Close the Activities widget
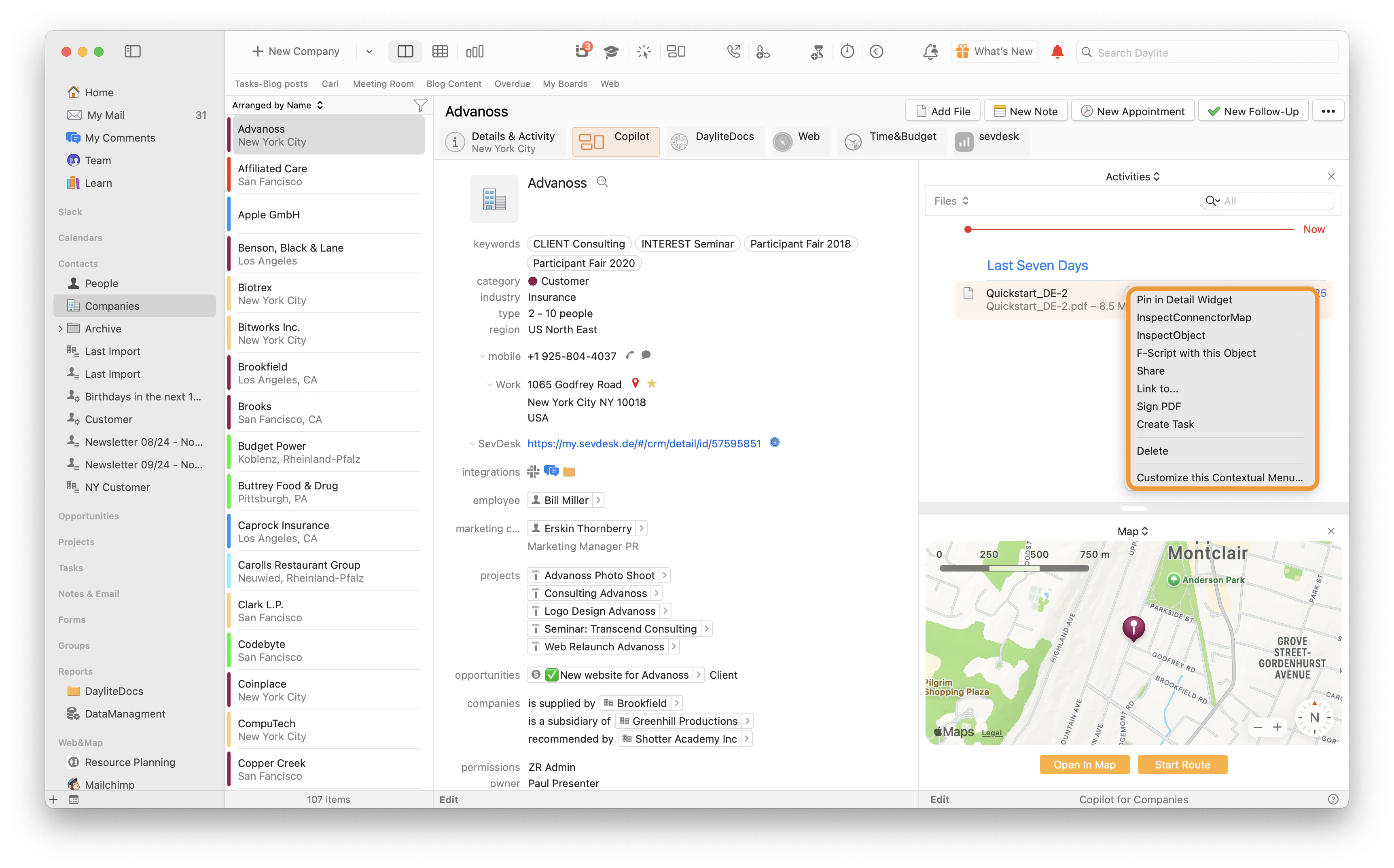 coord(1331,176)
